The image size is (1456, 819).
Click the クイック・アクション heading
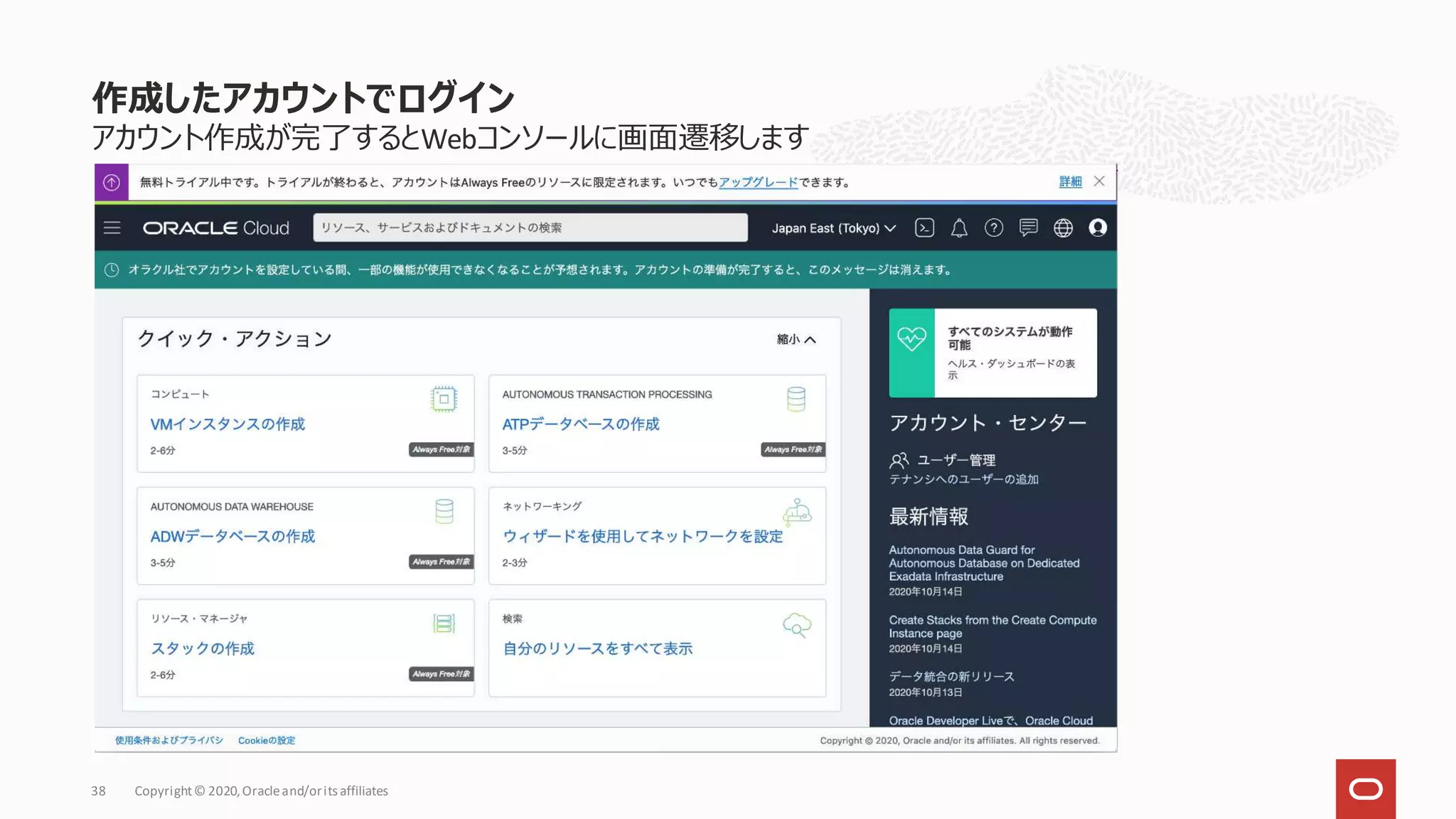pyautogui.click(x=235, y=338)
